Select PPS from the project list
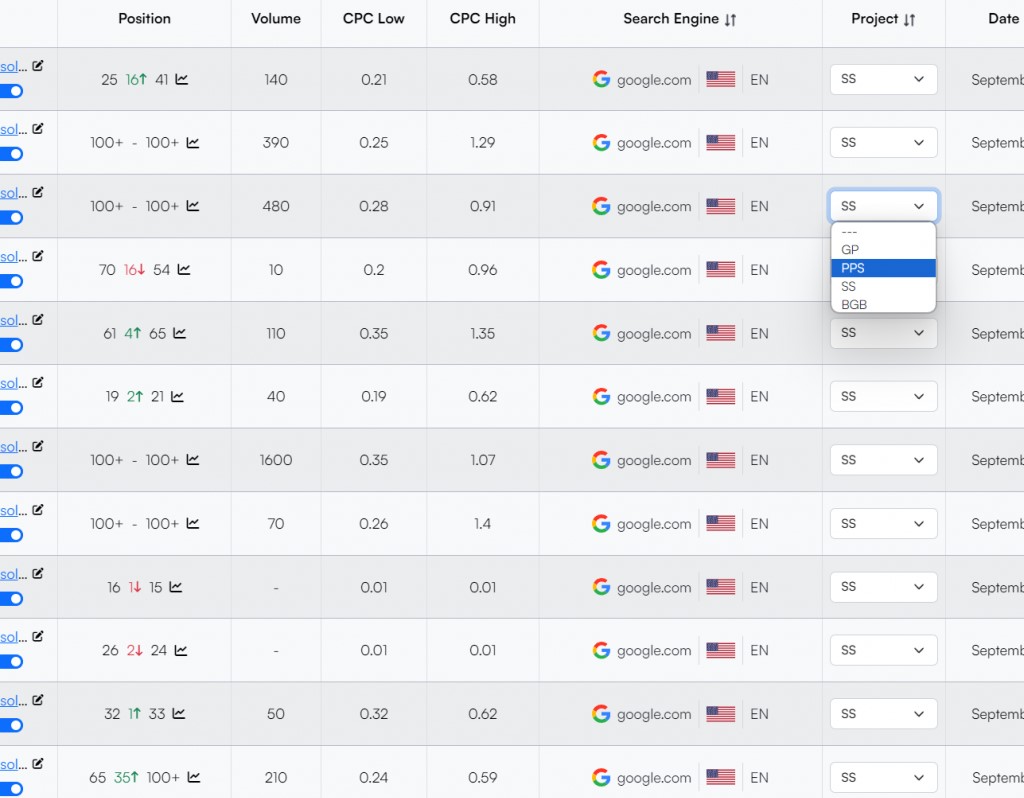1024x798 pixels. 883,268
